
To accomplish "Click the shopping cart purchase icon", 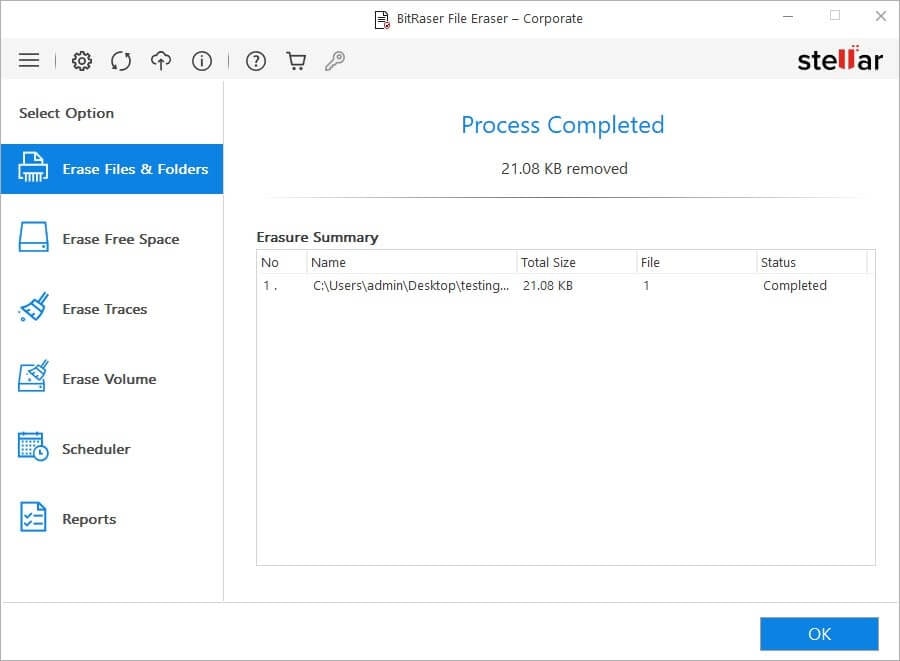I will tap(295, 60).
